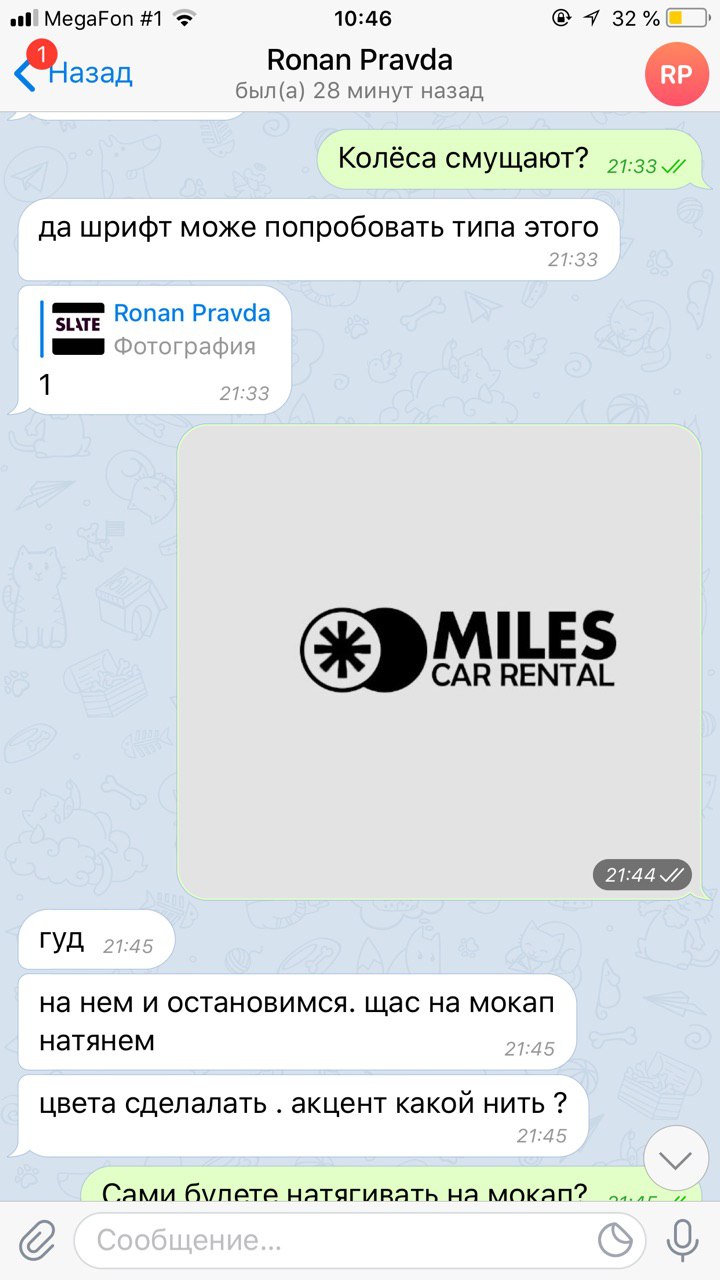Tap the Wi-Fi status icon
The height and width of the screenshot is (1280, 720).
click(184, 18)
